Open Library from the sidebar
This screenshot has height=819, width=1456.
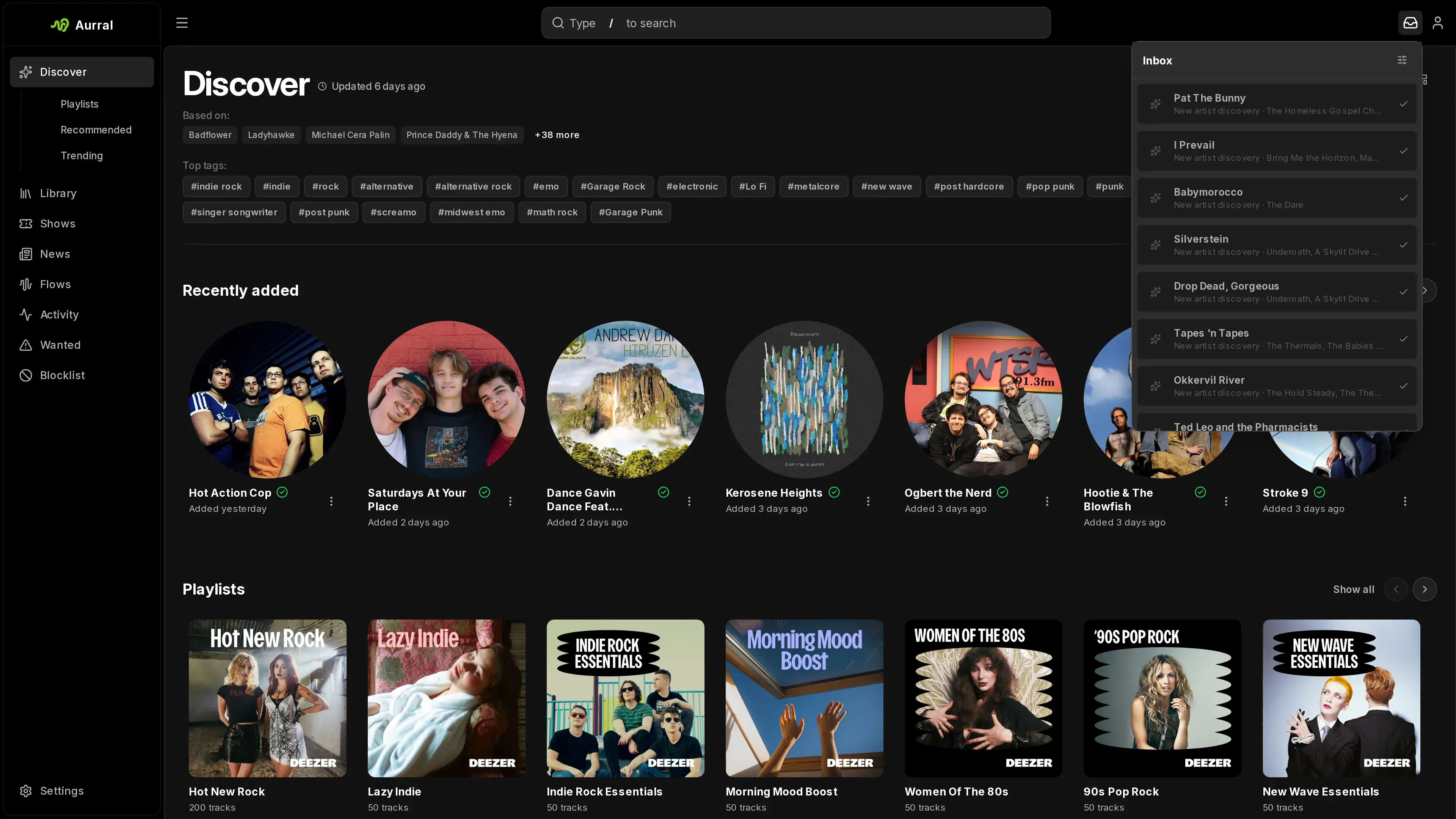click(82, 193)
